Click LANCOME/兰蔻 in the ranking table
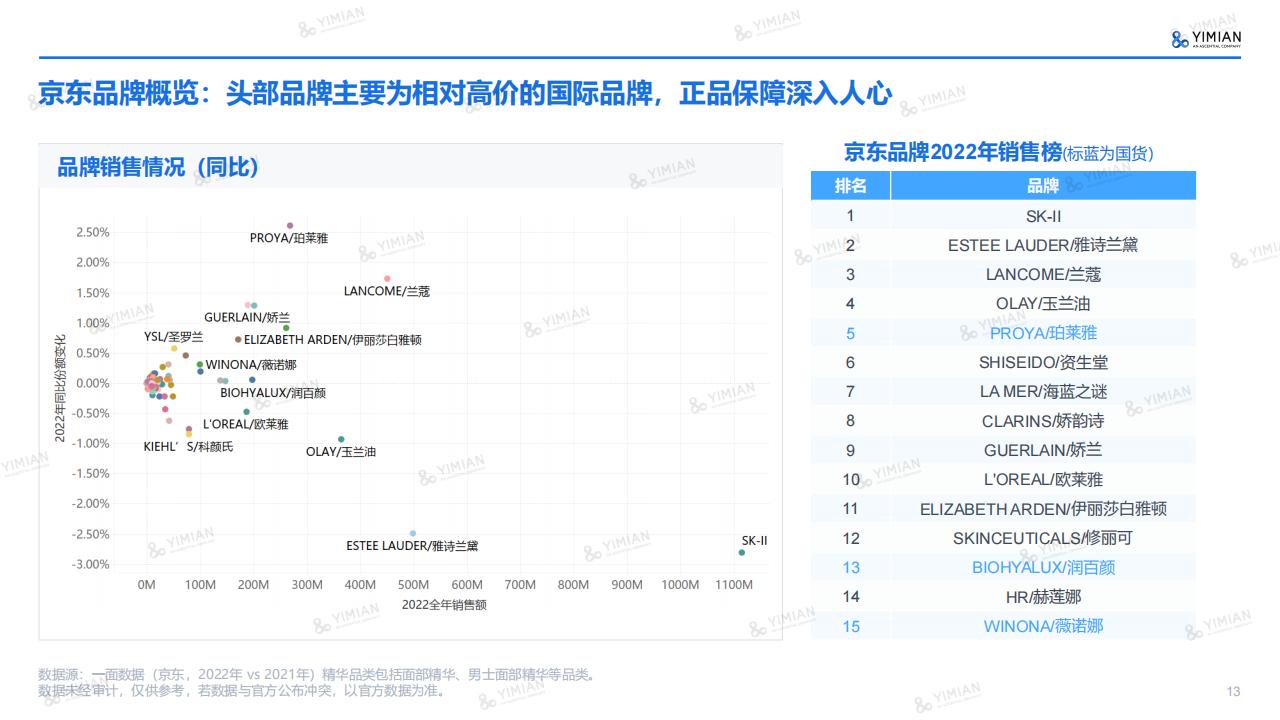The image size is (1280, 720). [1043, 274]
